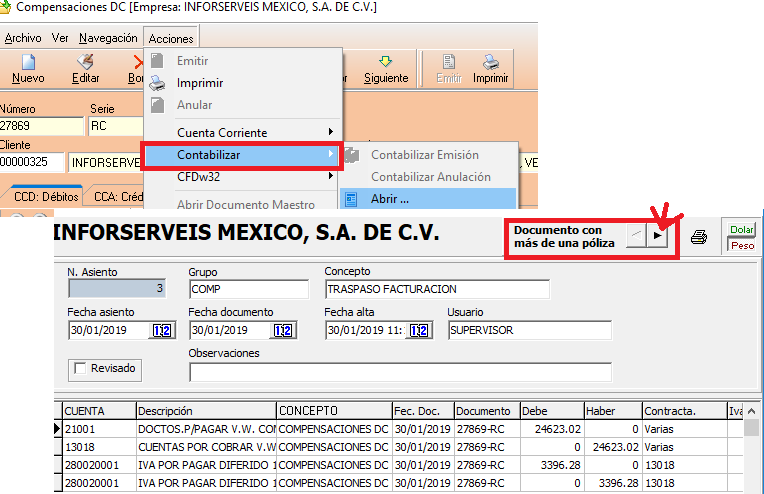The image size is (764, 494).
Task: Click grid scrollbar up arrow
Action: pyautogui.click(x=751, y=411)
